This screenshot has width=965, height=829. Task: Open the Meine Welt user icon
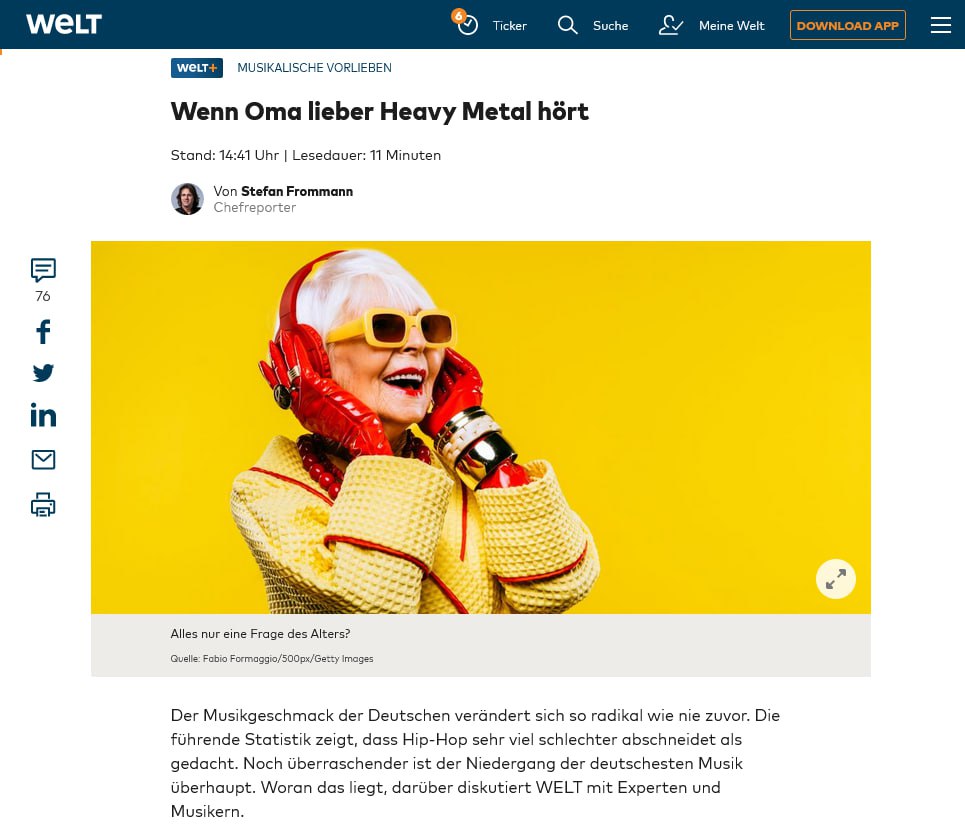point(671,25)
